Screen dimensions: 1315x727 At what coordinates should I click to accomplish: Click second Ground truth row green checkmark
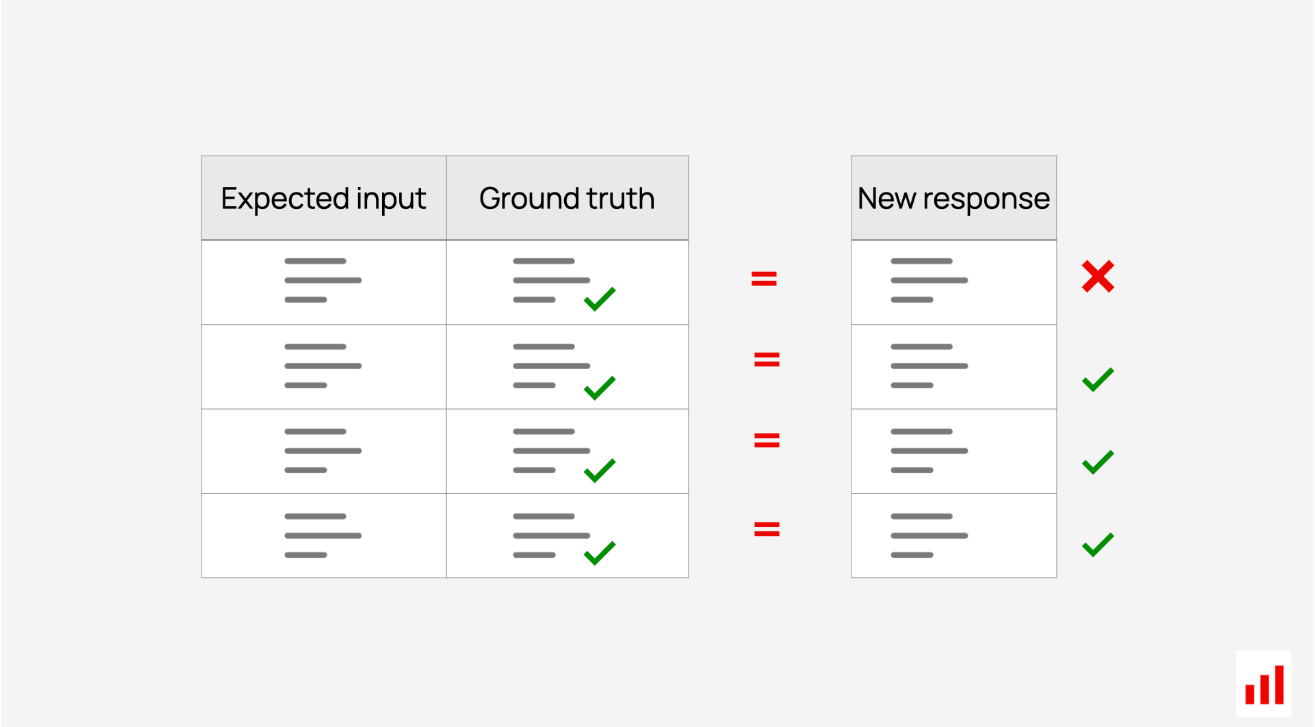pyautogui.click(x=599, y=388)
